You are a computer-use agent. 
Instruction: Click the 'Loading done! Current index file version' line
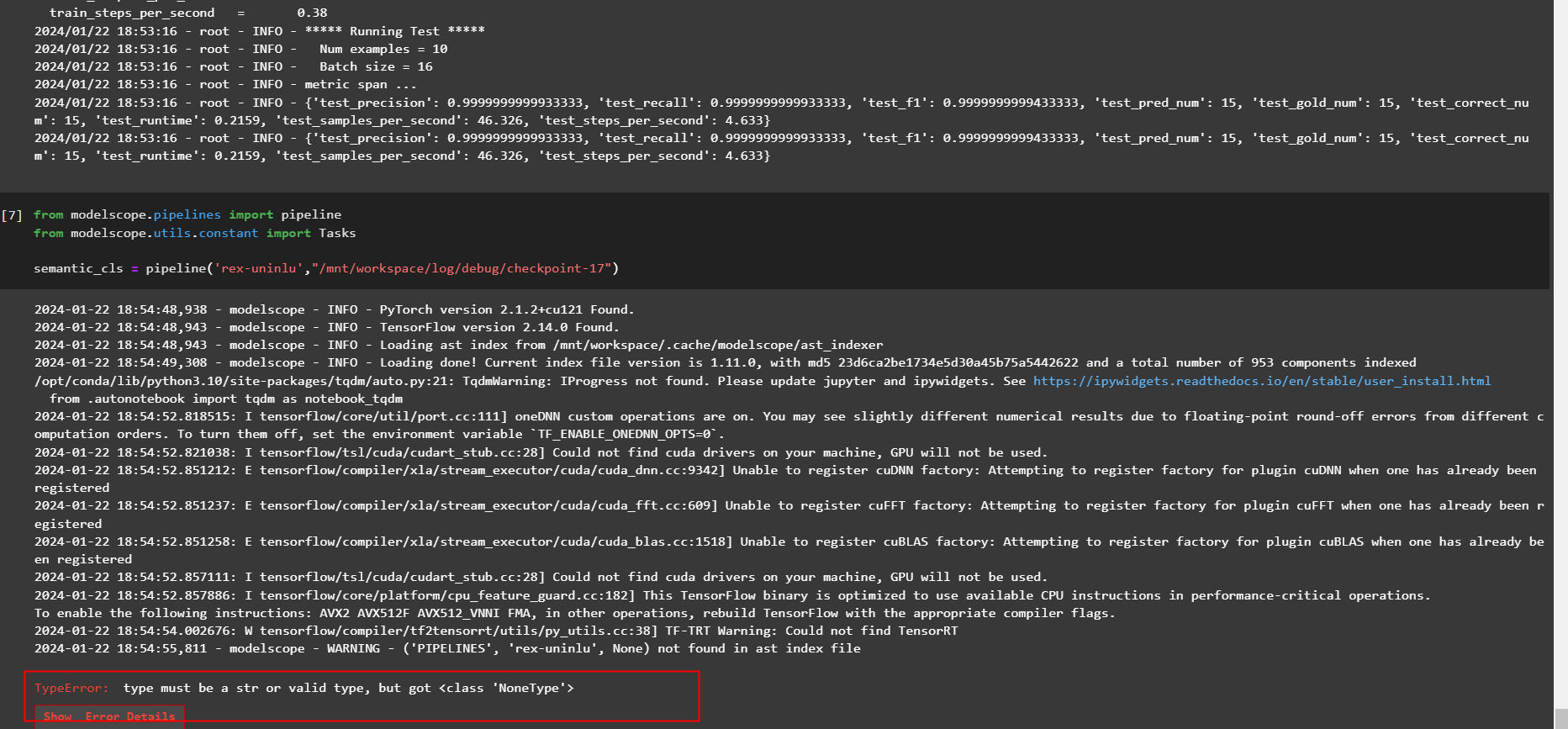point(726,362)
